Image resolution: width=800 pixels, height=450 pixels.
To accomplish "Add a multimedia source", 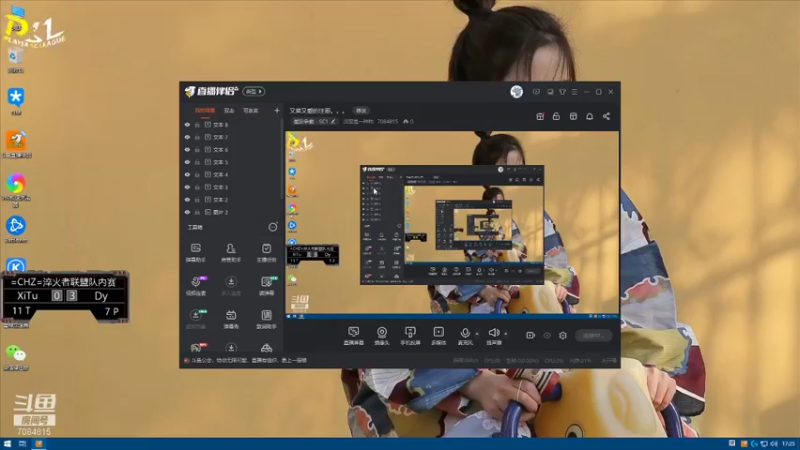I will (x=438, y=335).
